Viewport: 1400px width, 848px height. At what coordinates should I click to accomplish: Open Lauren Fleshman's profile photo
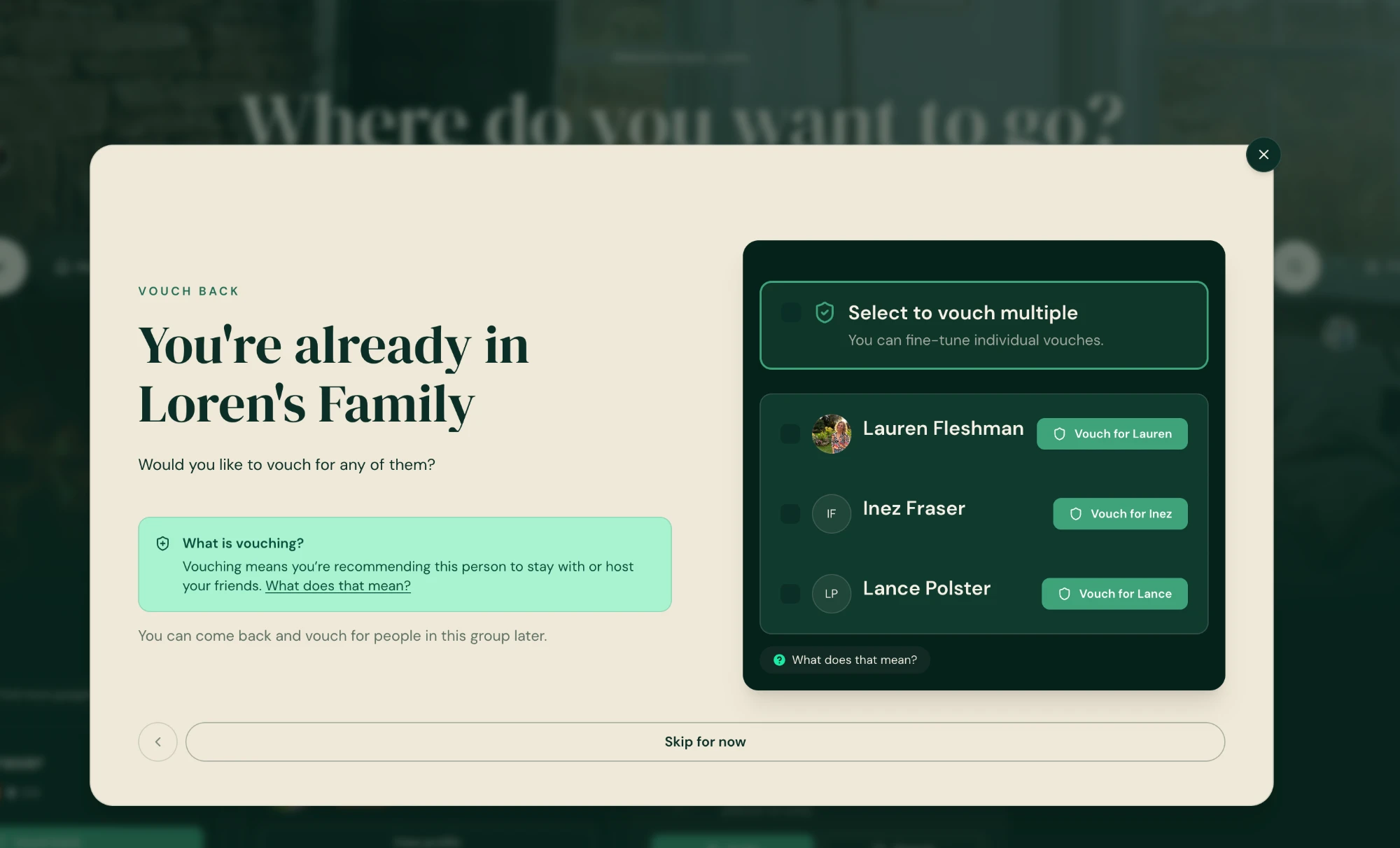pos(832,433)
